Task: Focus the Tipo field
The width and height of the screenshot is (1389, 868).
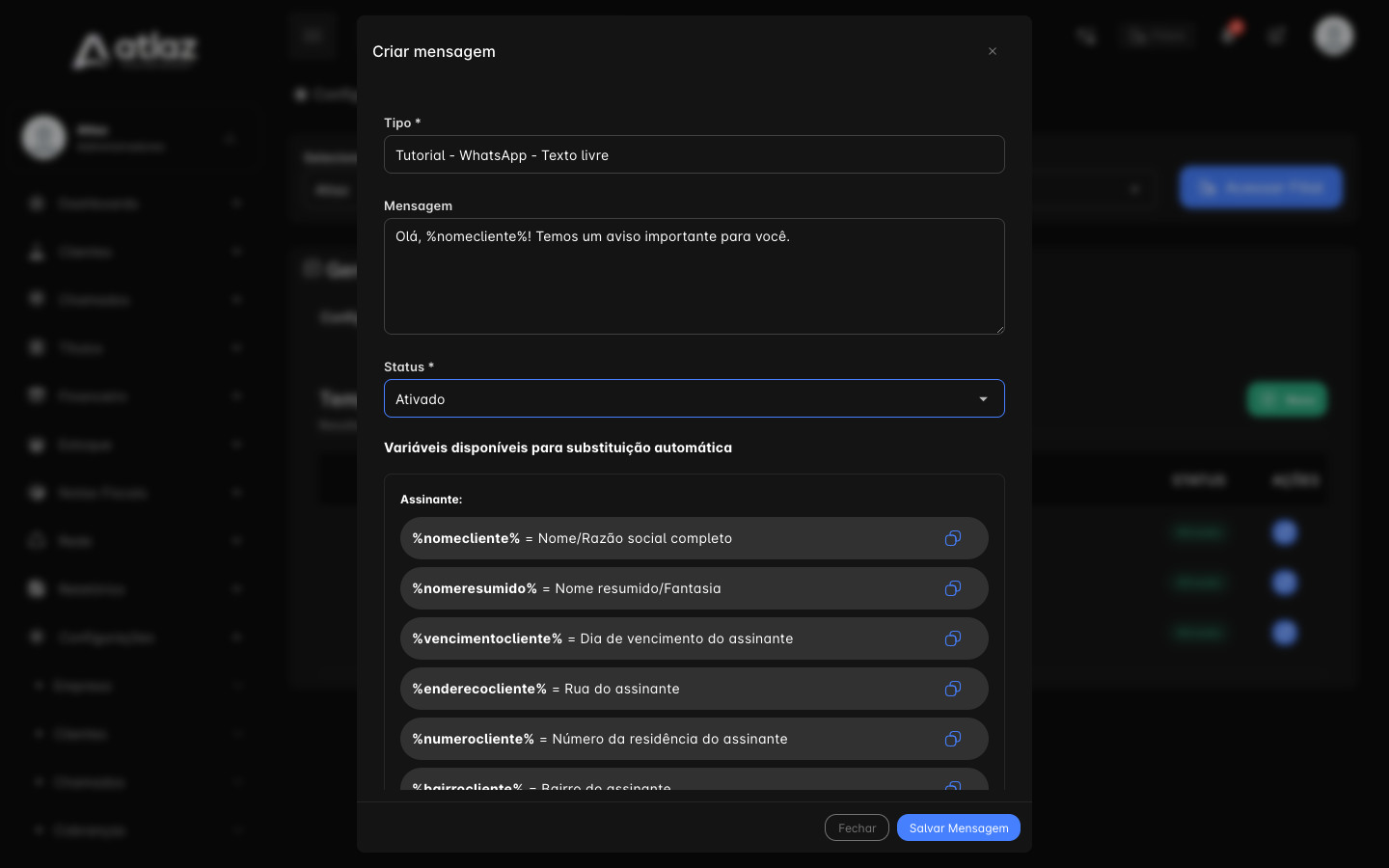Action: tap(694, 154)
